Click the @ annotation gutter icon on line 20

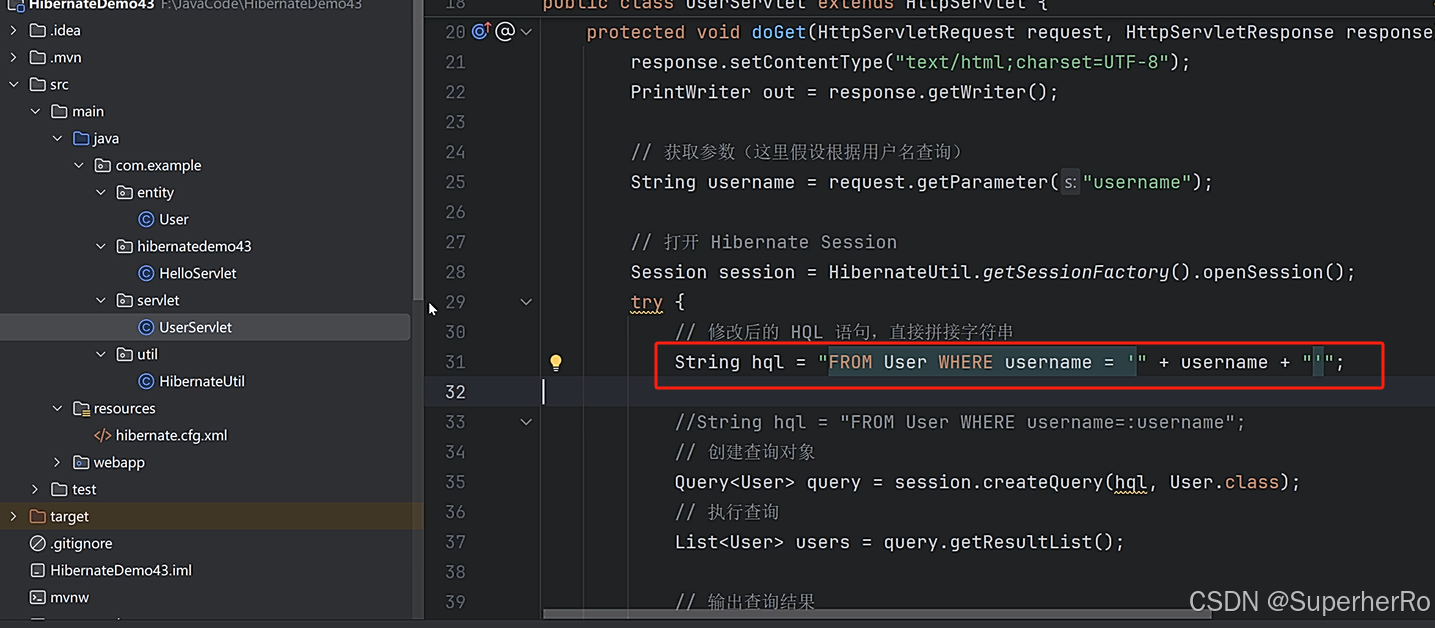pos(505,32)
